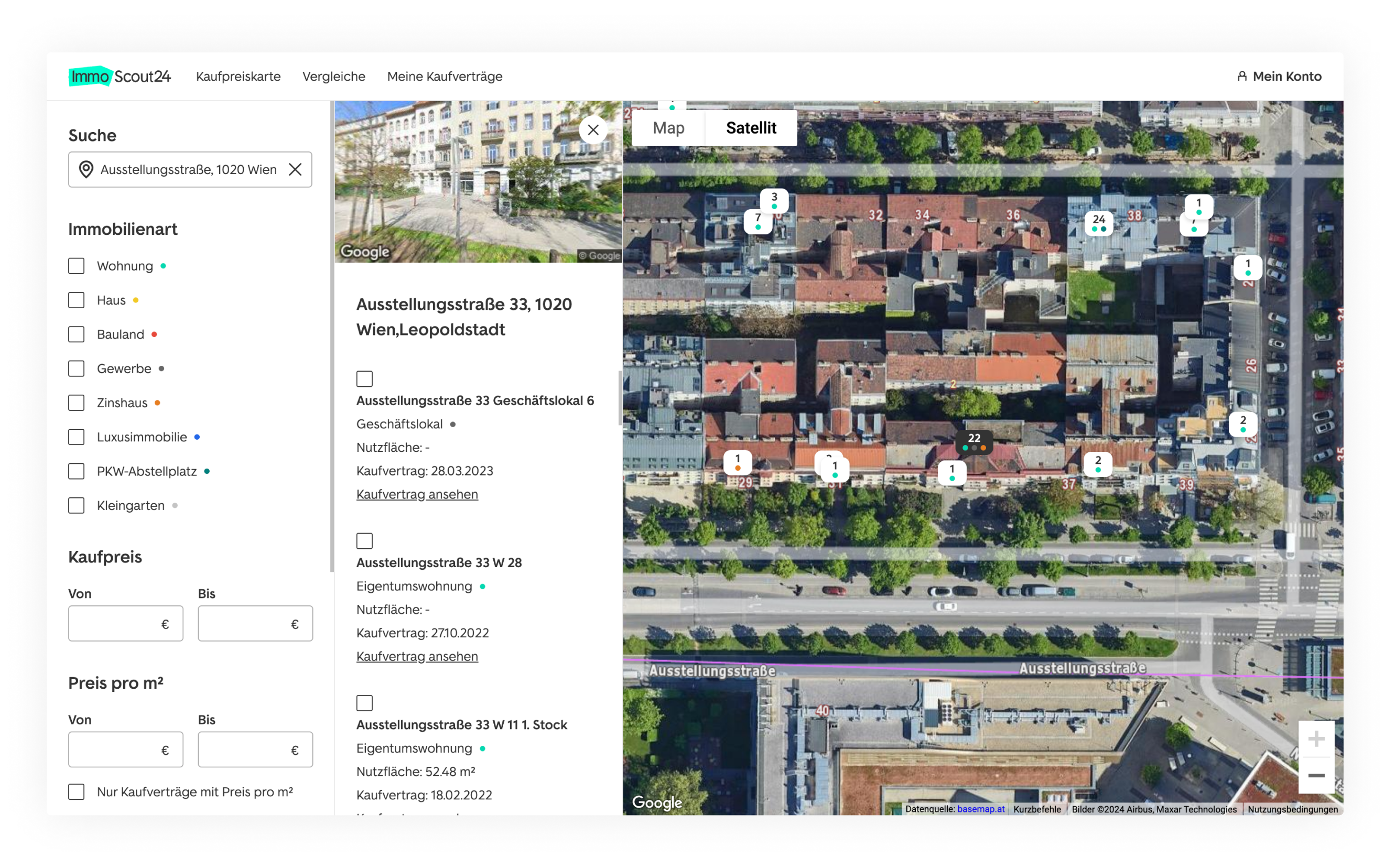Select the Ausstellungsstraße 33 W 11 1. Stock title

point(461,724)
